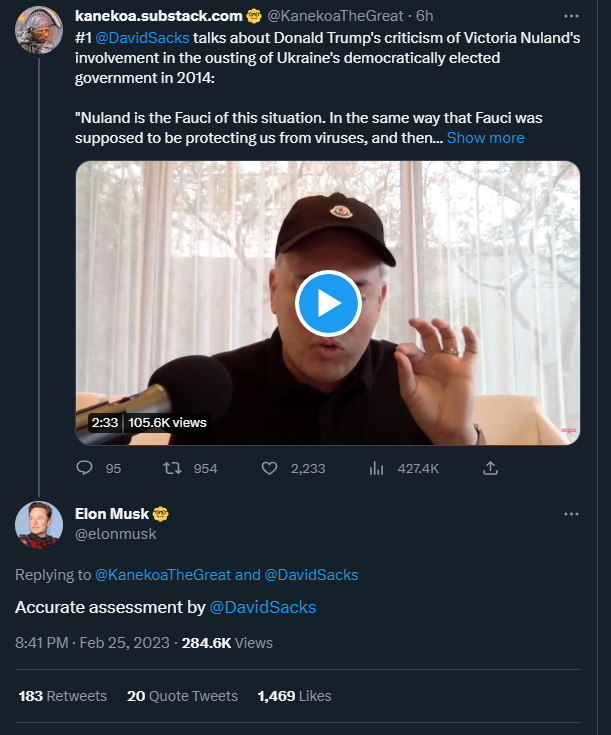The height and width of the screenshot is (735, 611).
Task: Open @KanekoaTheGreat link in Replying to line
Action: pyautogui.click(x=162, y=574)
